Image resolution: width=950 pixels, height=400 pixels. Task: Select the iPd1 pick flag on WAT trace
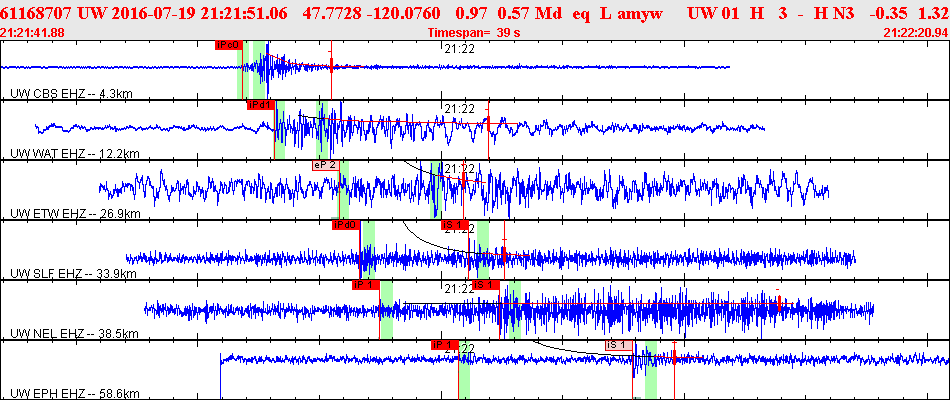pyautogui.click(x=261, y=105)
